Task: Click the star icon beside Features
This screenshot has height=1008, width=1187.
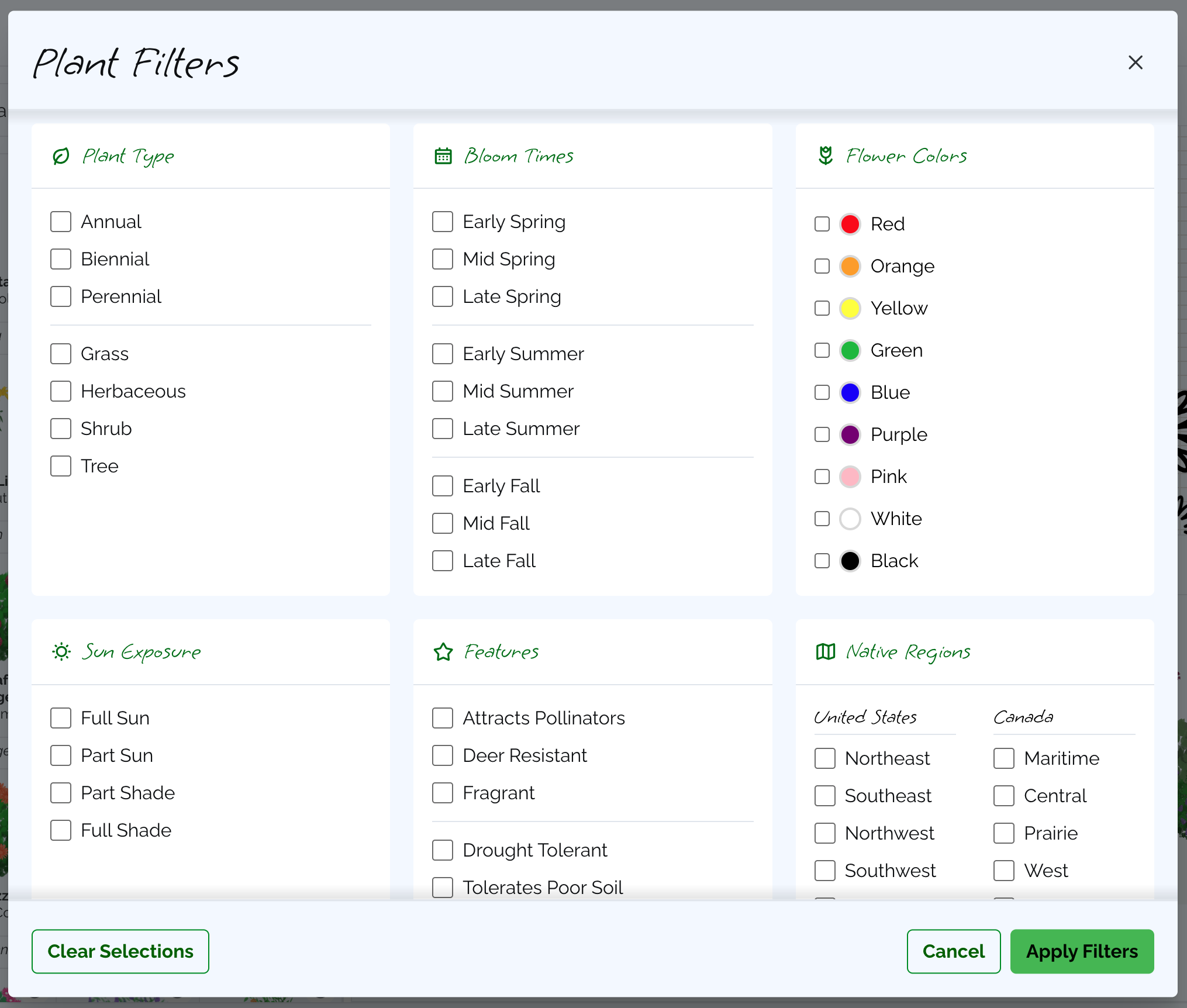Action: (x=443, y=652)
